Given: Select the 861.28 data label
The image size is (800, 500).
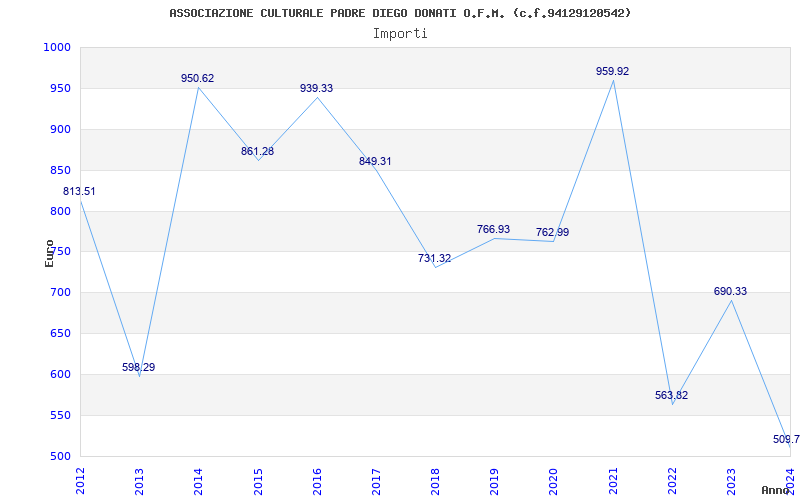Looking at the screenshot, I should pyautogui.click(x=257, y=151).
